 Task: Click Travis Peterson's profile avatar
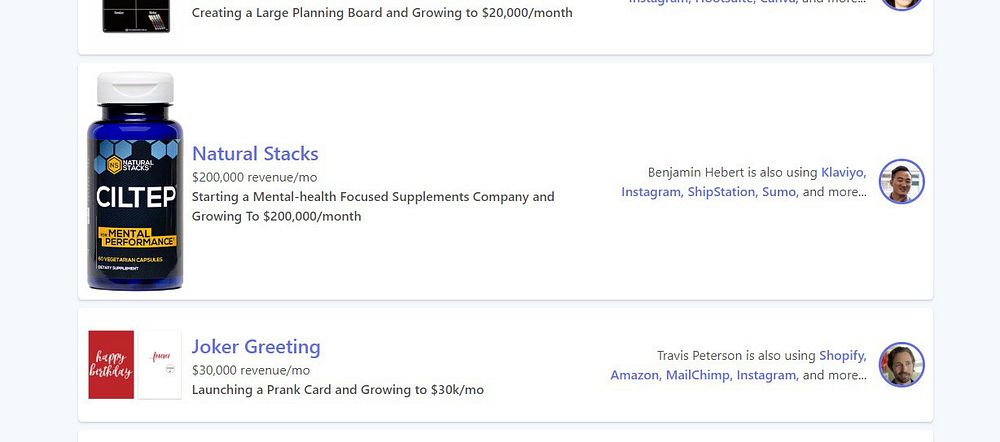901,365
